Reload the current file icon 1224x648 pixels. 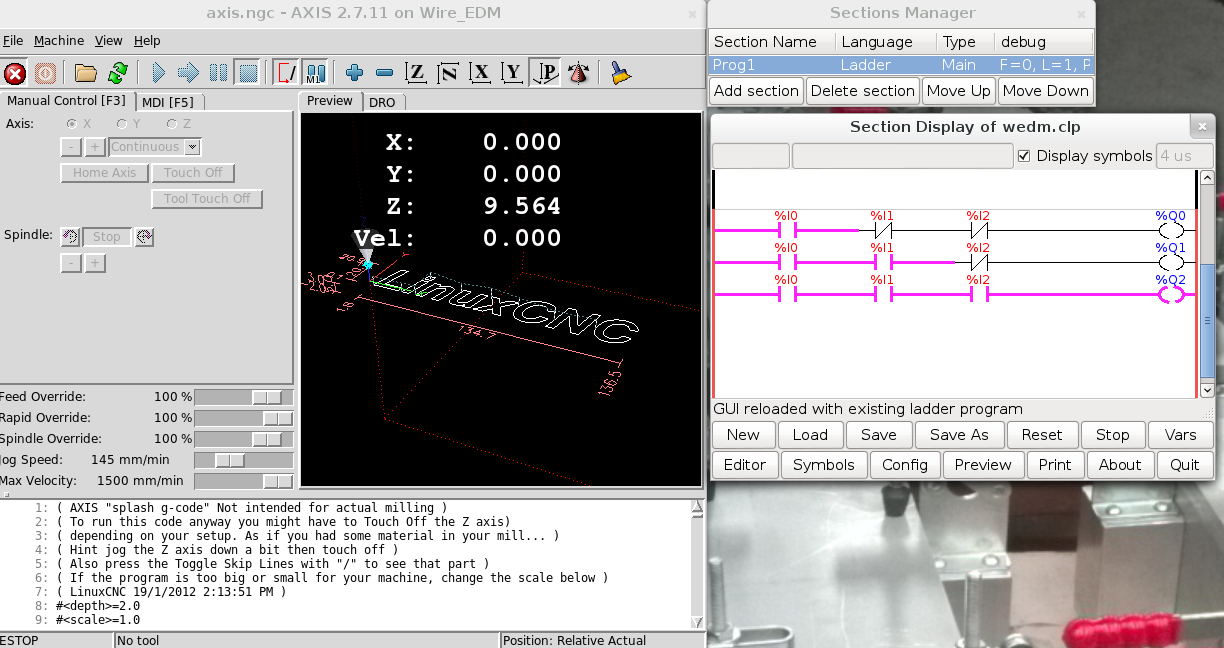[x=118, y=73]
